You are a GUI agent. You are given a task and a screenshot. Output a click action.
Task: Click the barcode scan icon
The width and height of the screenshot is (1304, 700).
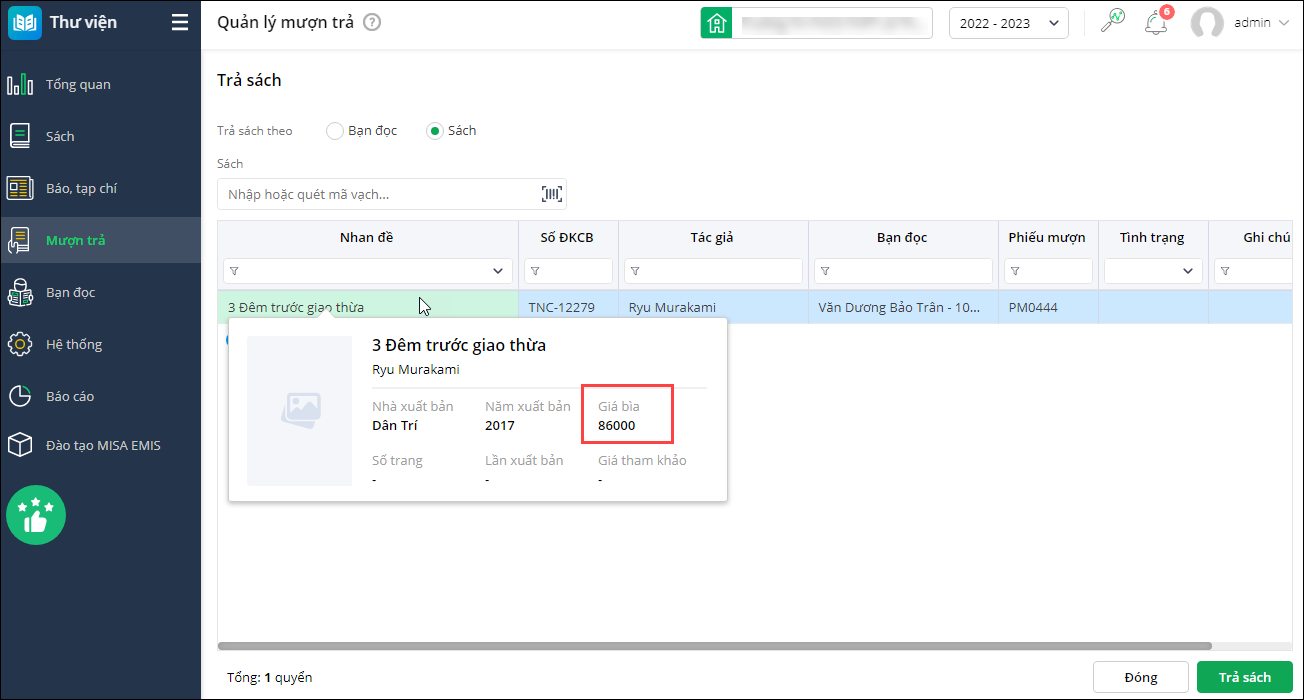click(x=552, y=194)
